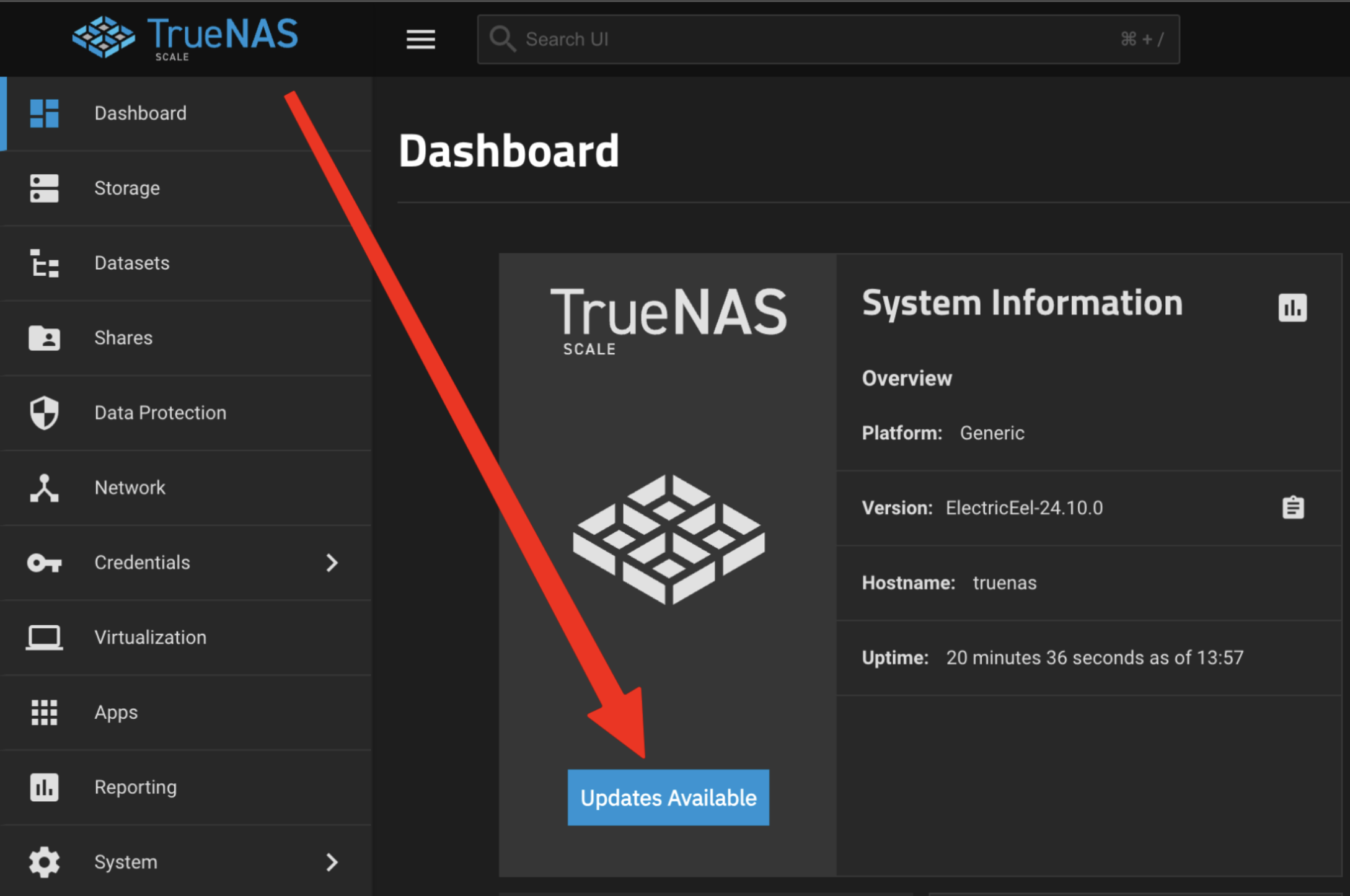This screenshot has width=1350, height=896.
Task: Click the Updates Available button
Action: click(x=668, y=797)
